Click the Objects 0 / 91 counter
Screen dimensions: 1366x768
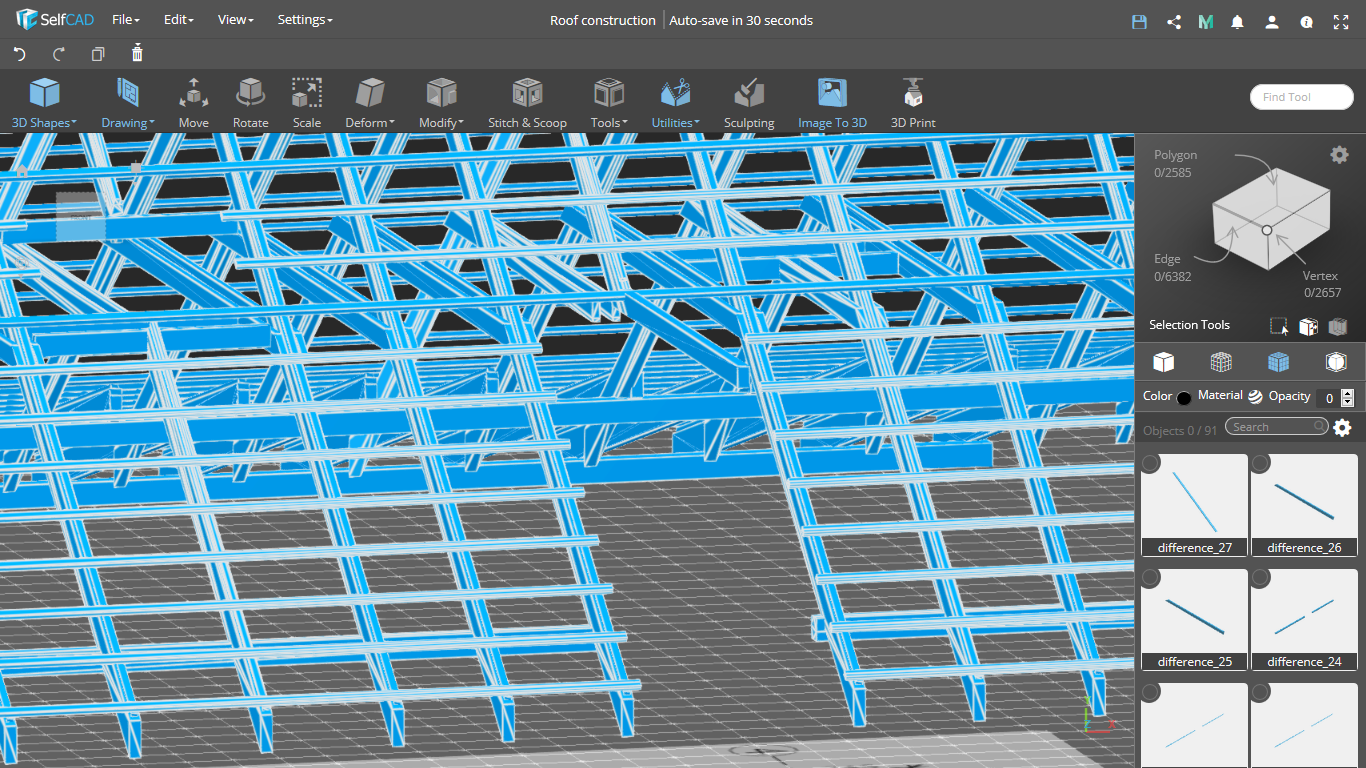point(1180,430)
